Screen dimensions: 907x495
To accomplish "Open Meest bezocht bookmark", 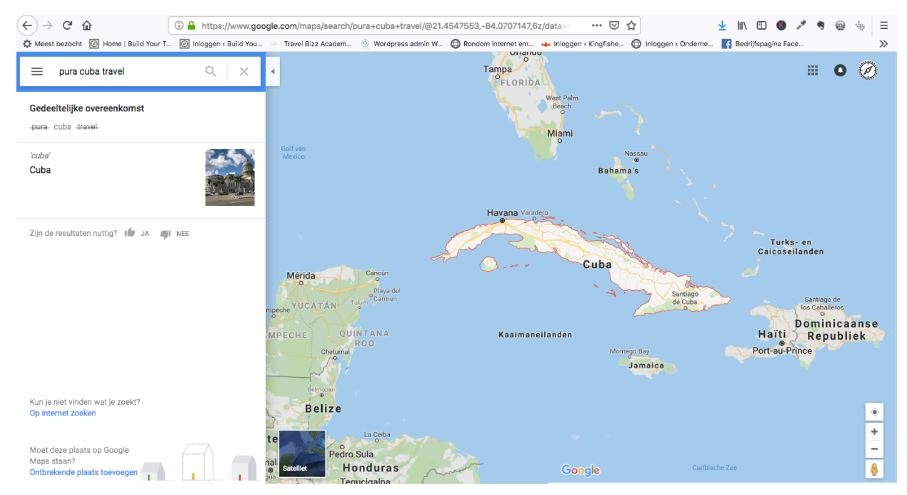I will click(x=53, y=43).
